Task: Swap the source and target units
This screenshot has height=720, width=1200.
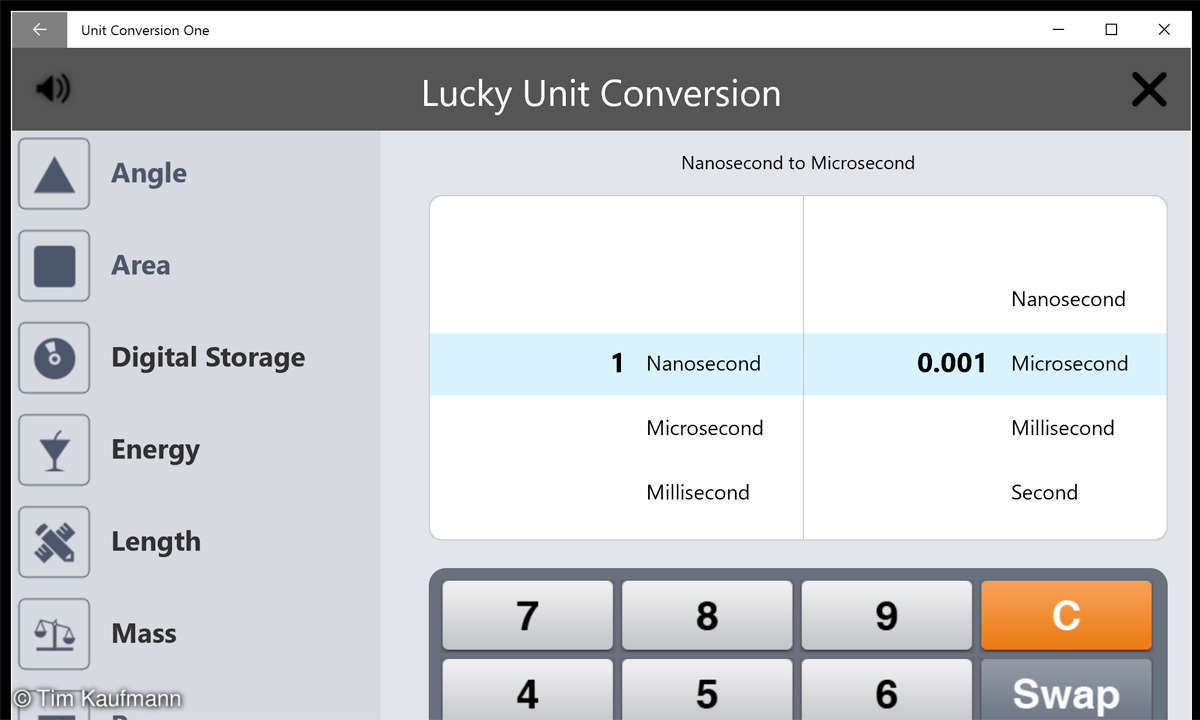Action: coord(1066,690)
